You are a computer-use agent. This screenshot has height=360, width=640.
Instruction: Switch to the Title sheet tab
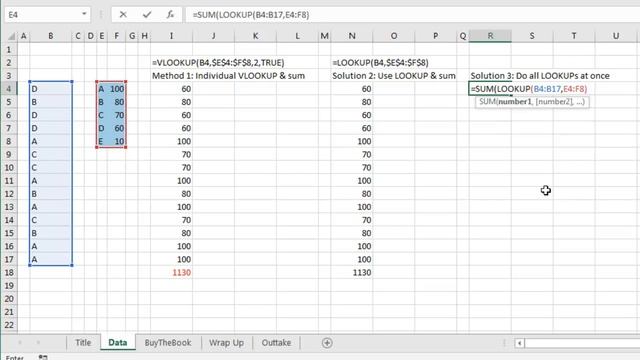[x=83, y=343]
